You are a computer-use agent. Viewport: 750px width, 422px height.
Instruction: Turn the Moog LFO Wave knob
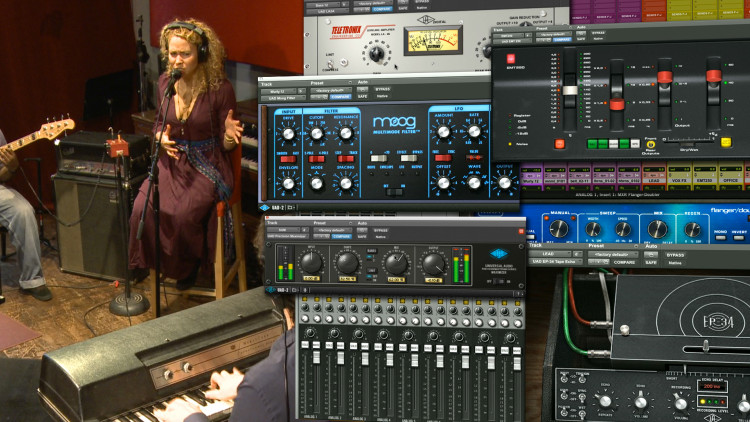(474, 183)
